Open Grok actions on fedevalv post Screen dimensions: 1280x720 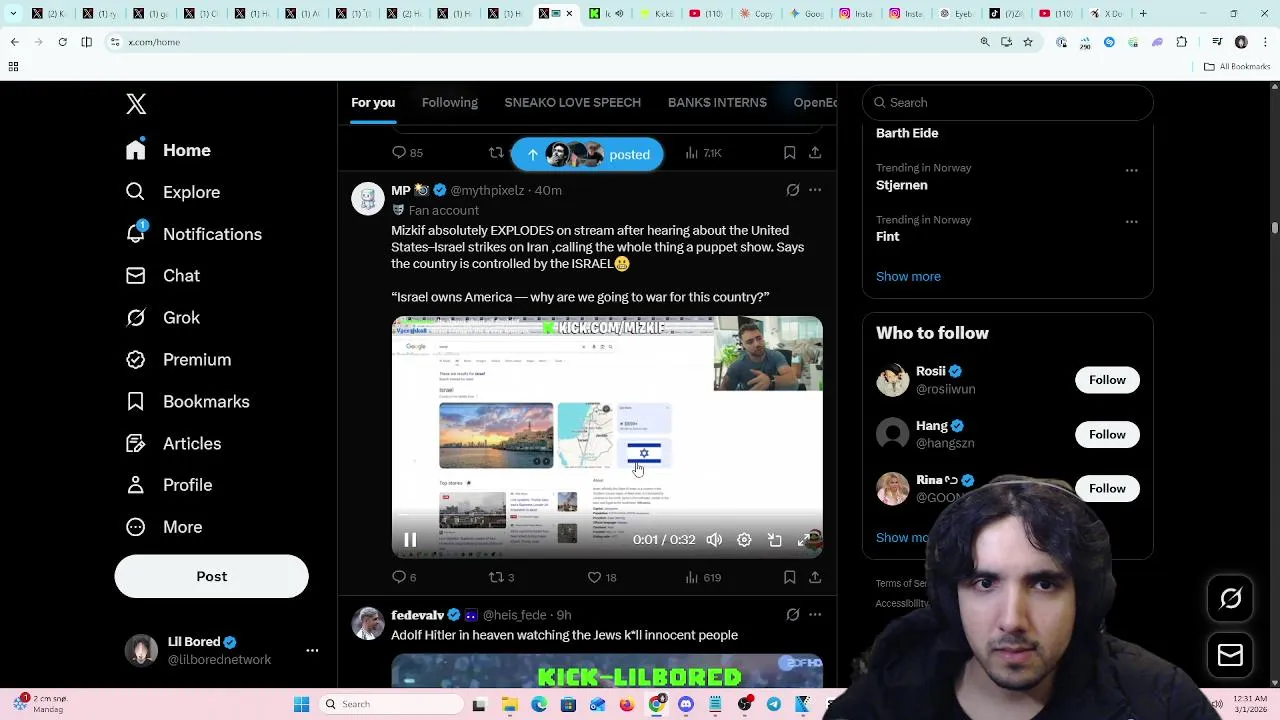pos(792,615)
